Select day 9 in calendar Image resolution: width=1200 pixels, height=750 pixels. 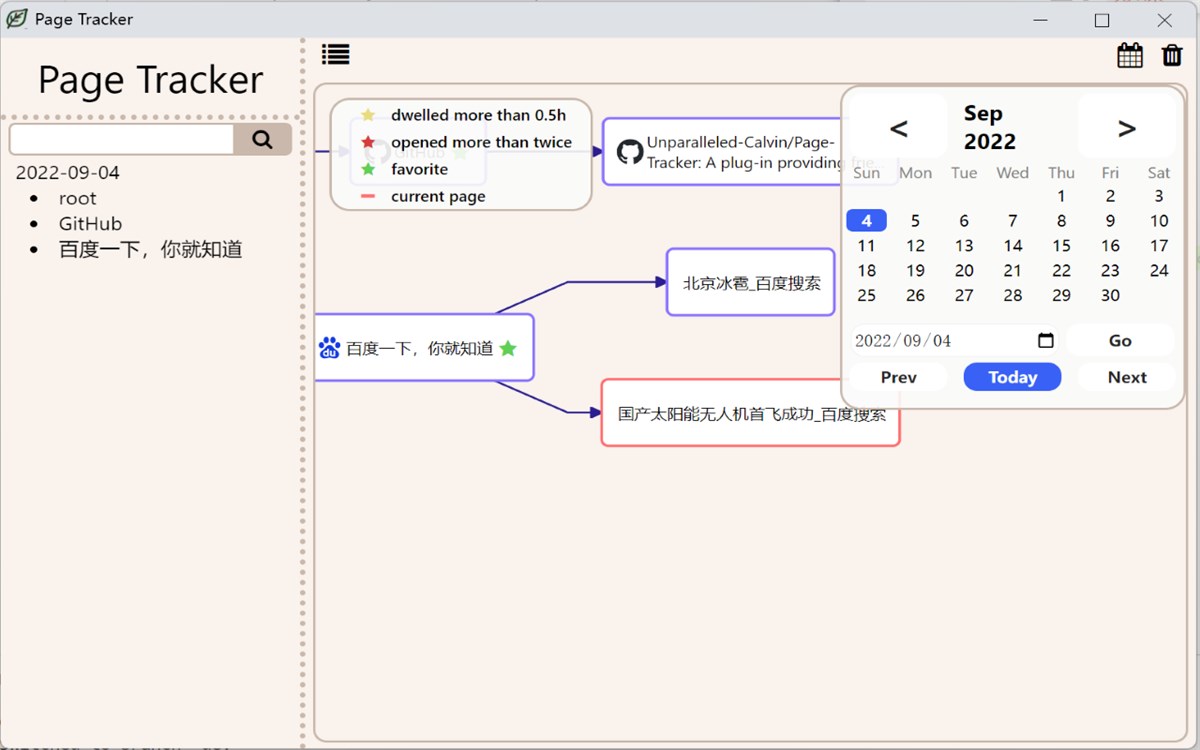pyautogui.click(x=1110, y=221)
